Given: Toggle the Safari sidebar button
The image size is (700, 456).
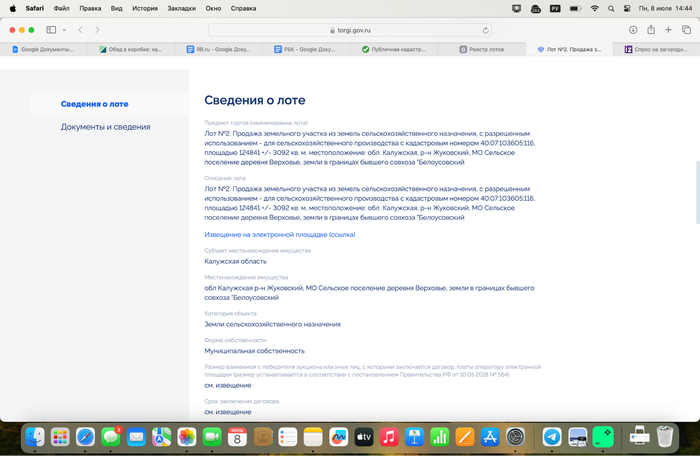Looking at the screenshot, I should [51, 30].
